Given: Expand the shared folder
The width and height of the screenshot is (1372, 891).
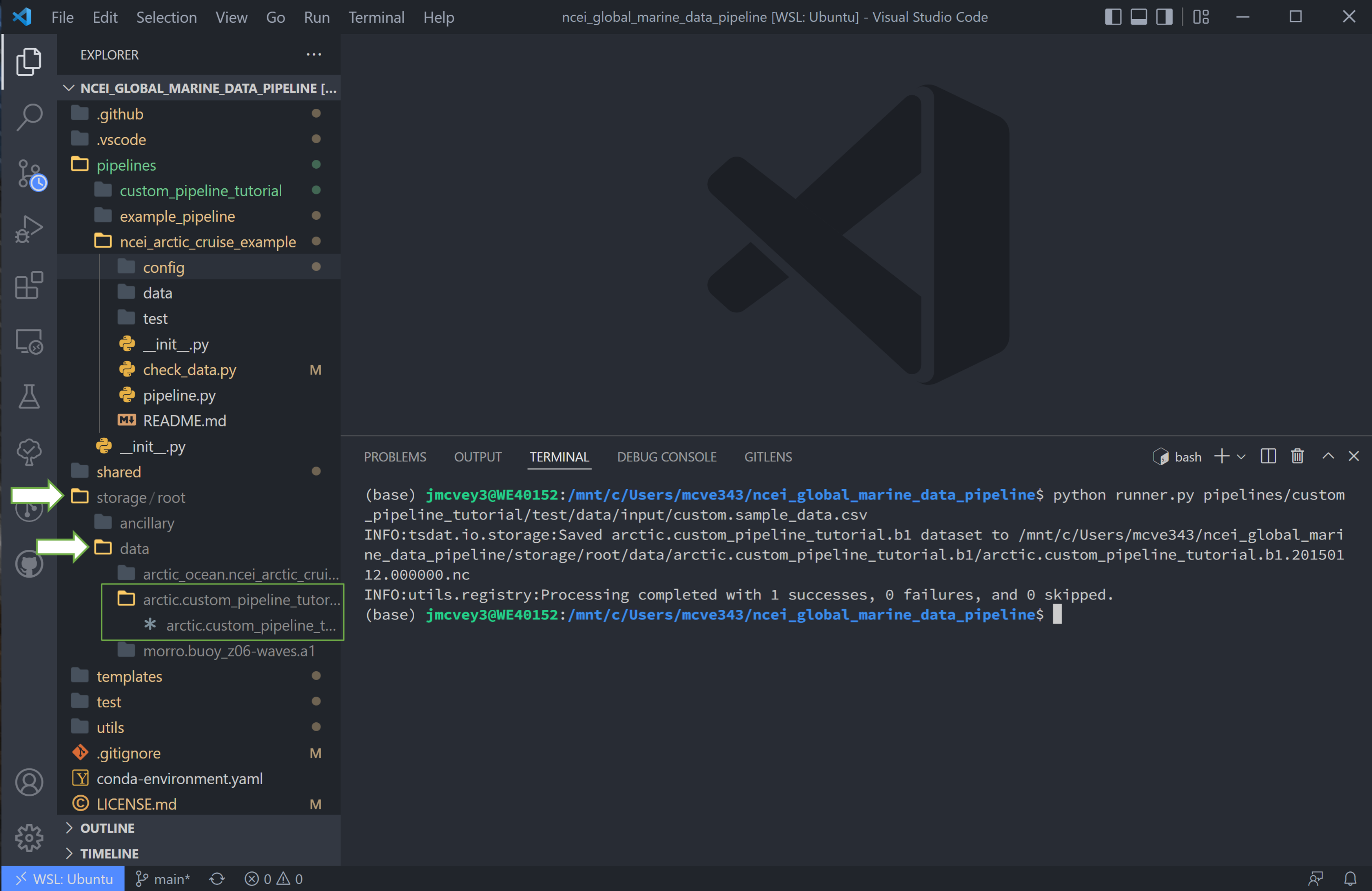Looking at the screenshot, I should (x=199, y=472).
